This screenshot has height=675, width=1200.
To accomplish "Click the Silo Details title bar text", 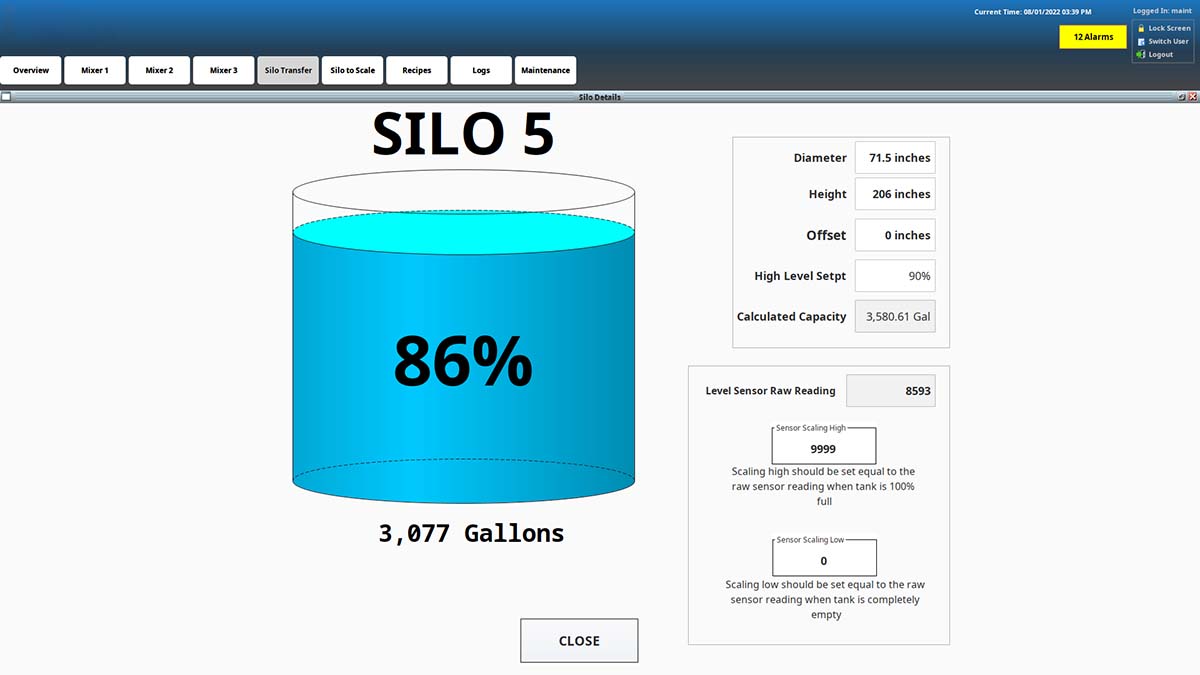I will [600, 97].
